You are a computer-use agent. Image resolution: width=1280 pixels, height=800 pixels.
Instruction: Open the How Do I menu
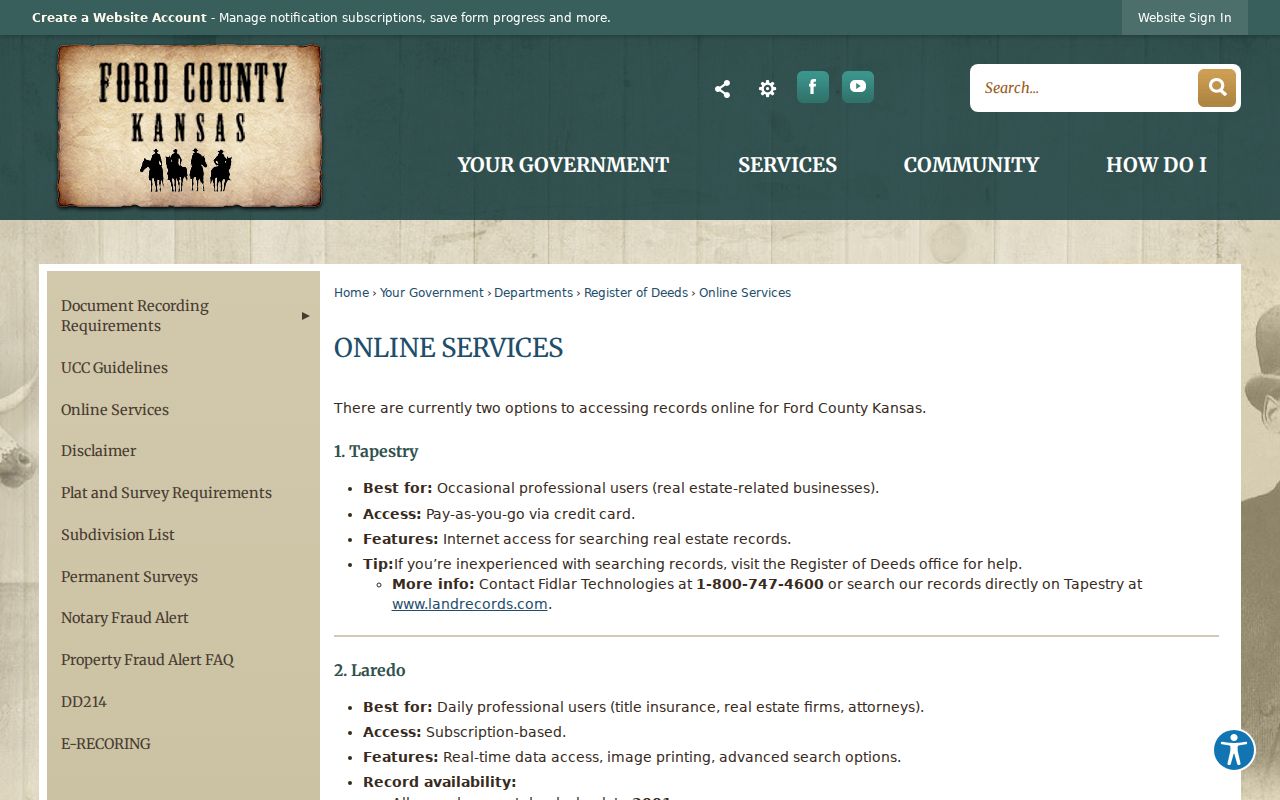[x=1156, y=165]
